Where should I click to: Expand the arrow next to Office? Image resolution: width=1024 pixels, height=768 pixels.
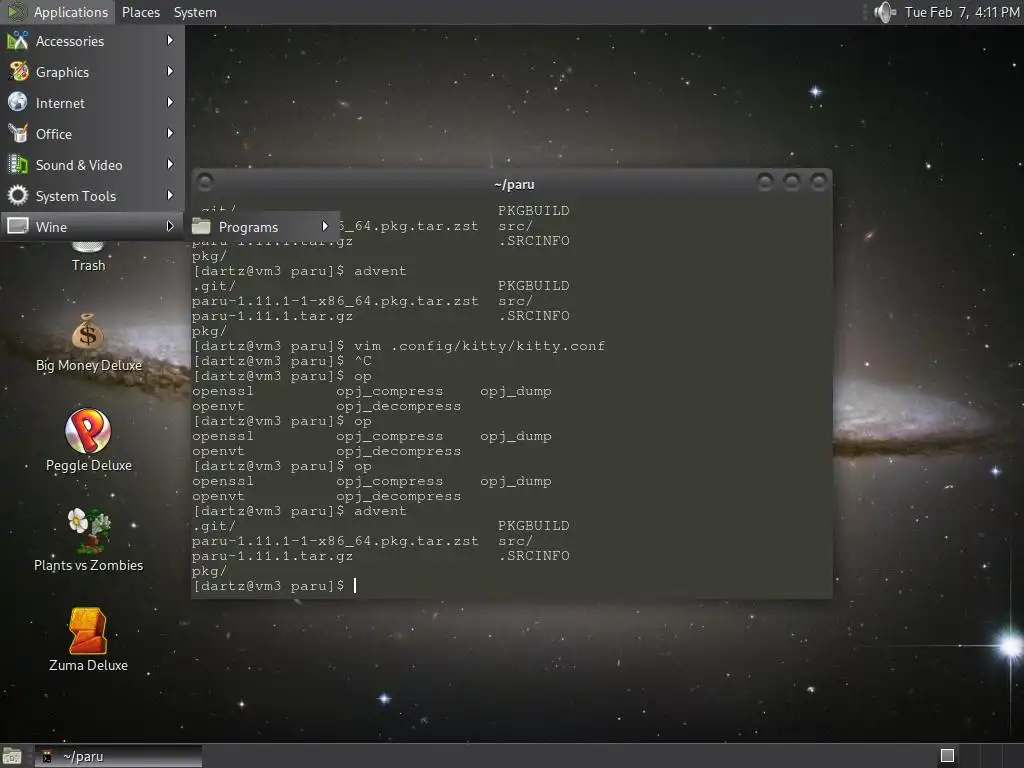(x=170, y=133)
